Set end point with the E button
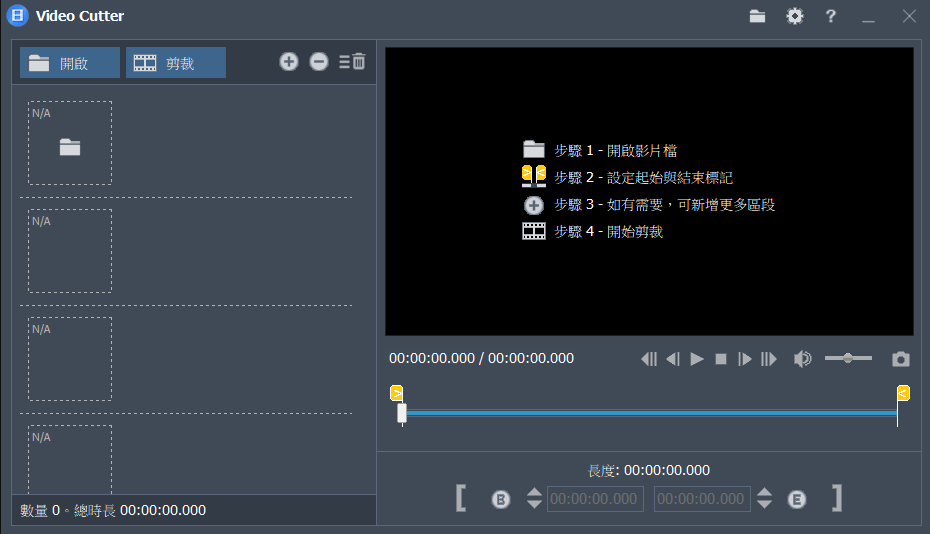This screenshot has height=534, width=930. tap(797, 500)
